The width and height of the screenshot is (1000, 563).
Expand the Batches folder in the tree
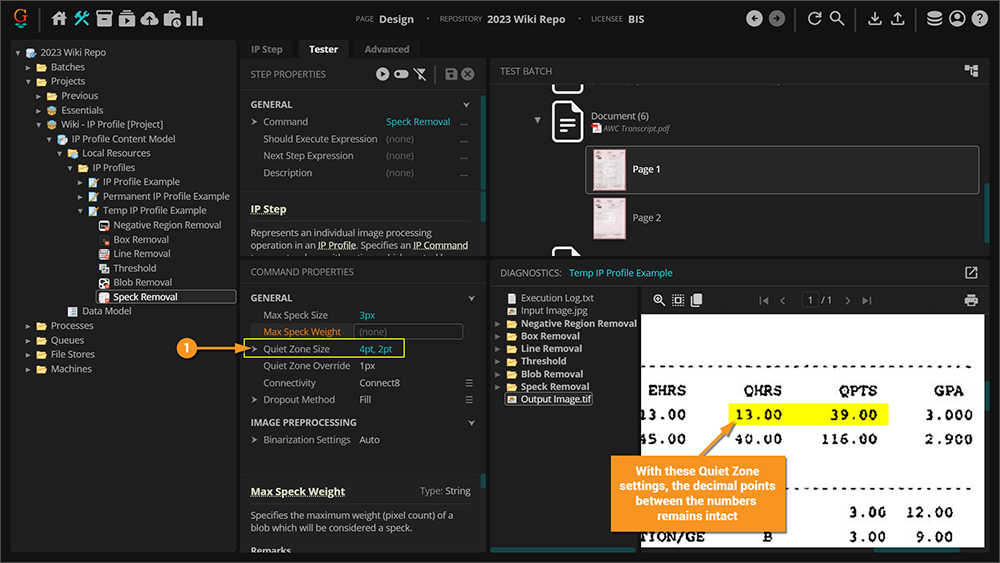[29, 67]
